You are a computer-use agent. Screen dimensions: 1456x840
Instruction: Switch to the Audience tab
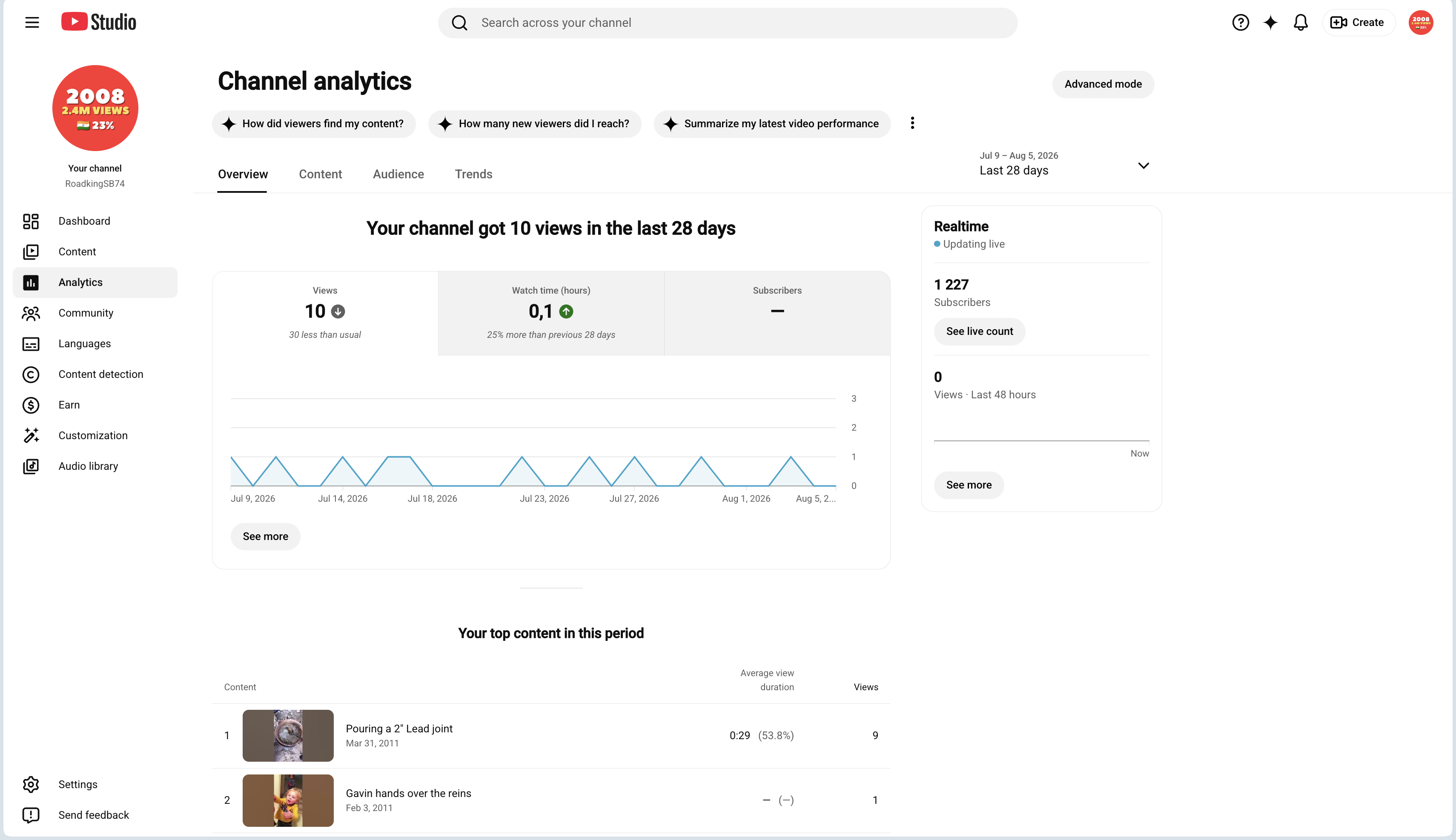398,174
